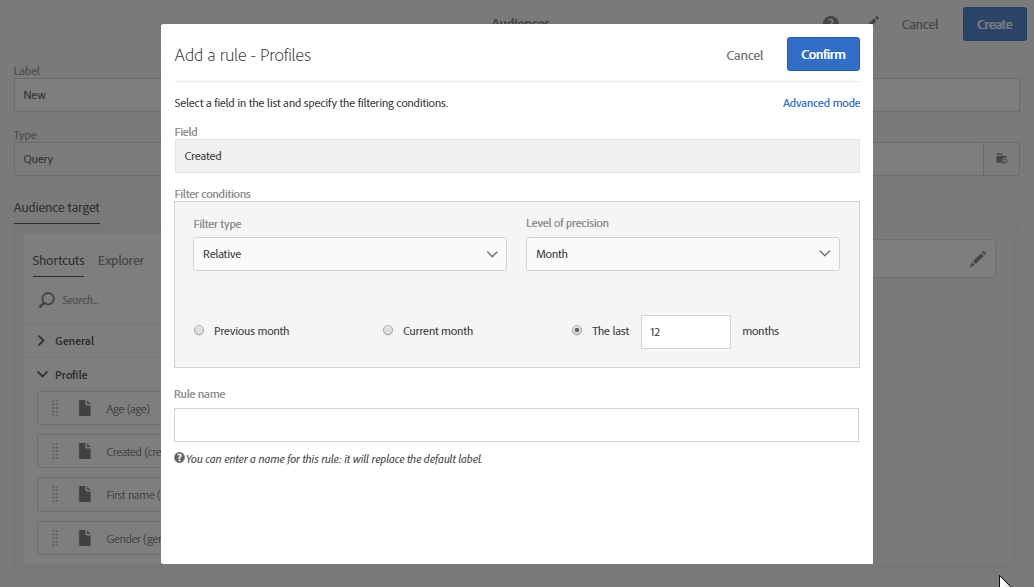The image size is (1034, 587).
Task: Select the "The last" months radio button
Action: tap(577, 331)
